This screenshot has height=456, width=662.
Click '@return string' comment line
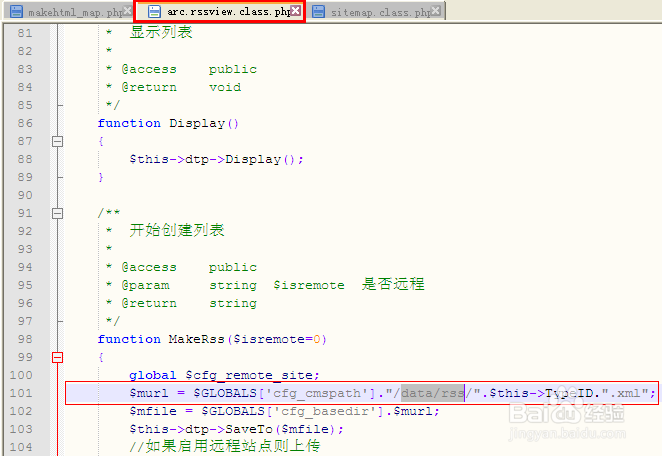pos(189,304)
